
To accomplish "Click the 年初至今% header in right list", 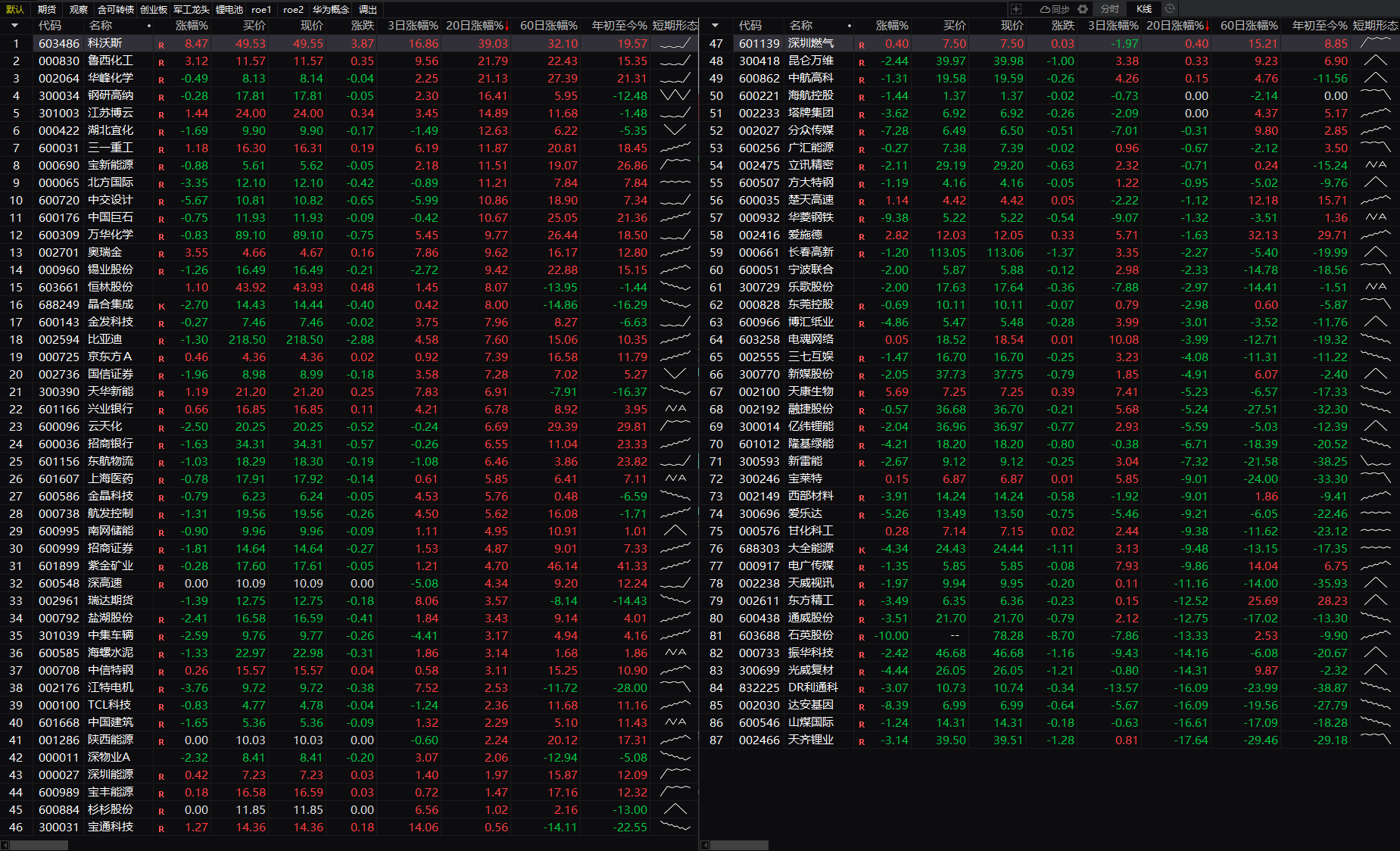I will pyautogui.click(x=1319, y=26).
